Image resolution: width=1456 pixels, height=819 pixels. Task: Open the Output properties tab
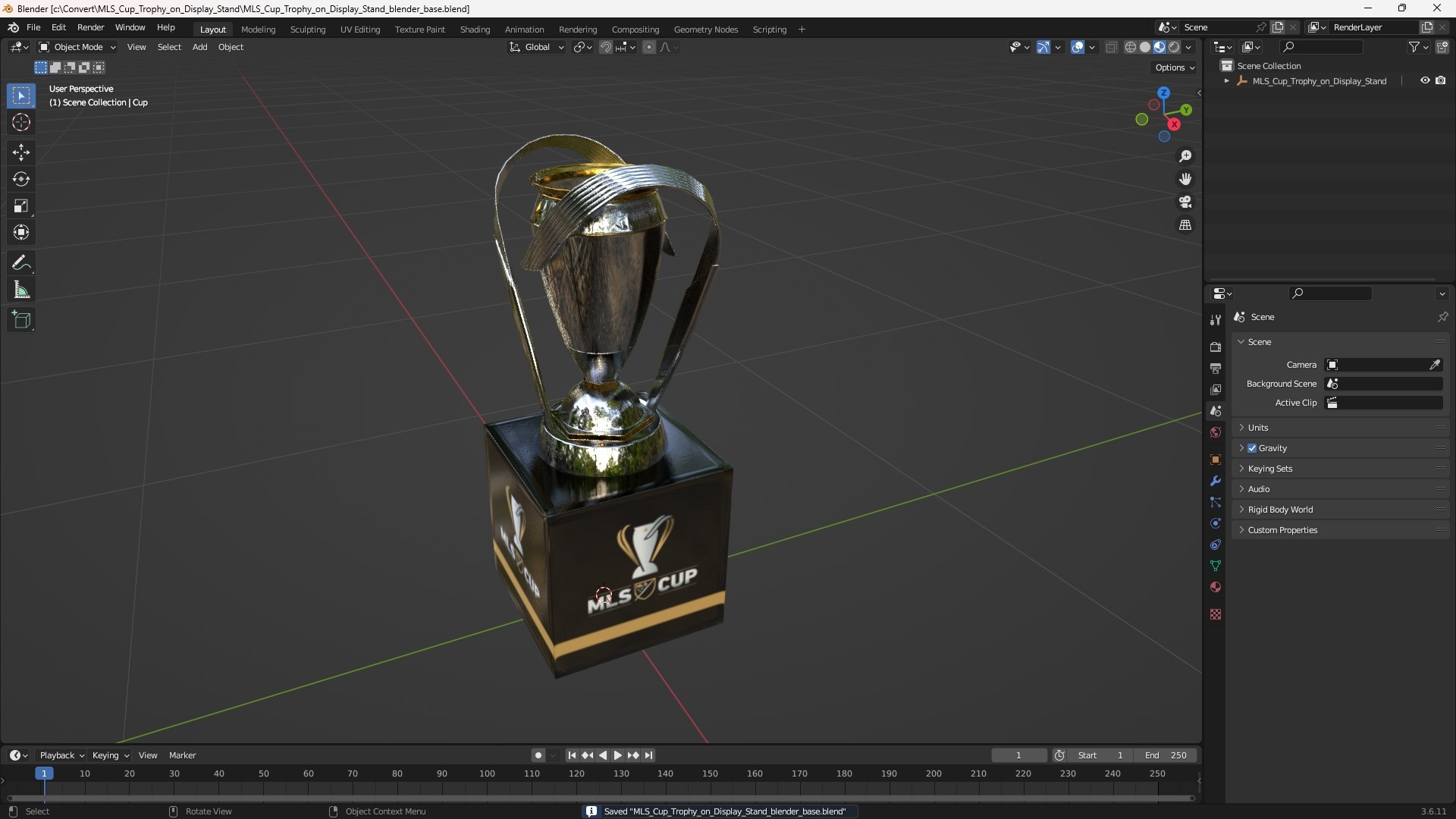1216,368
